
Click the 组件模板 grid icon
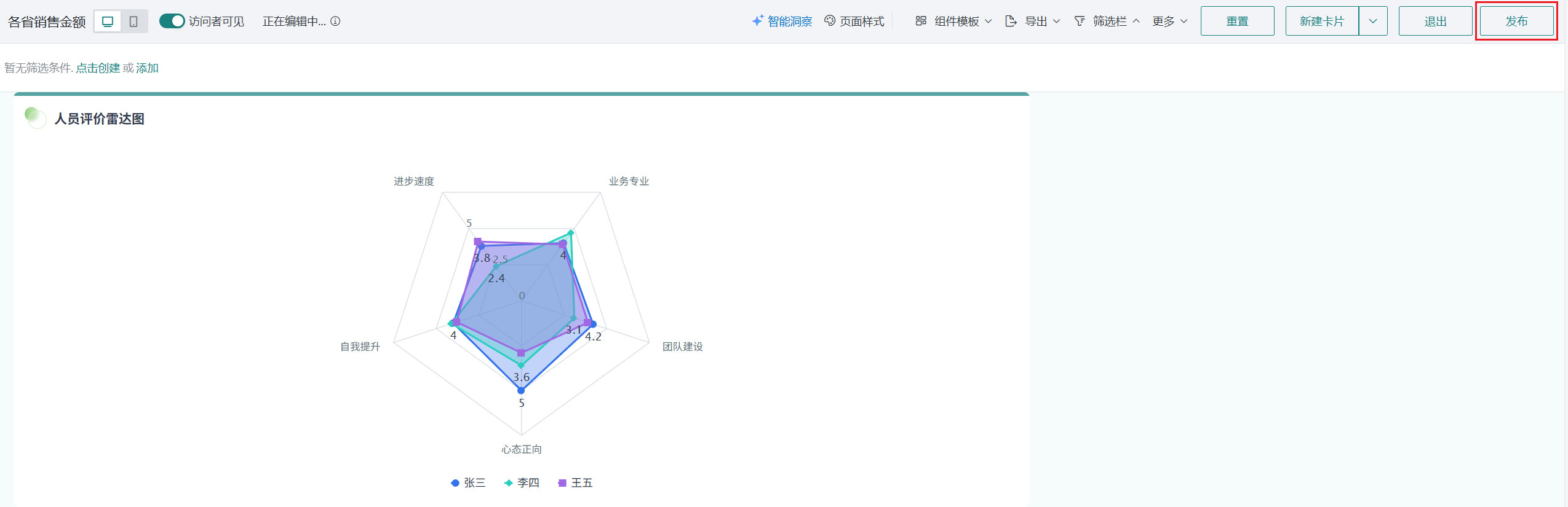(921, 21)
